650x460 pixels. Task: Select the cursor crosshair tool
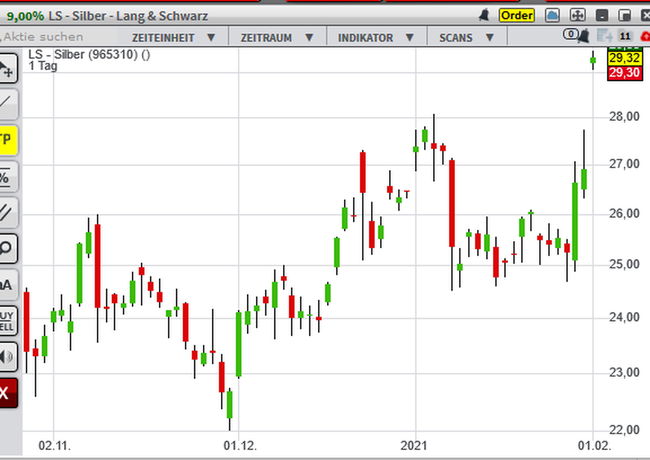(7, 68)
